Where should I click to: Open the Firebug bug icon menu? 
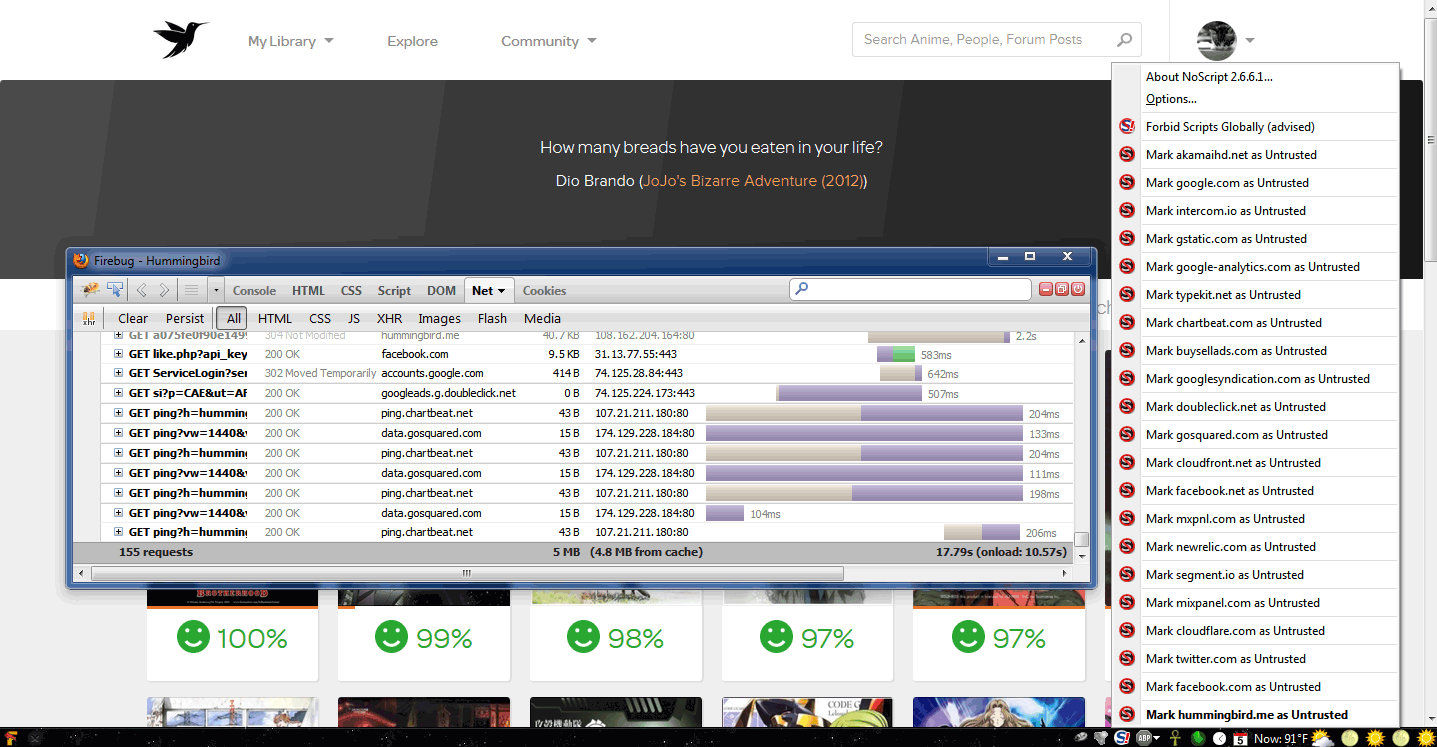[x=90, y=290]
